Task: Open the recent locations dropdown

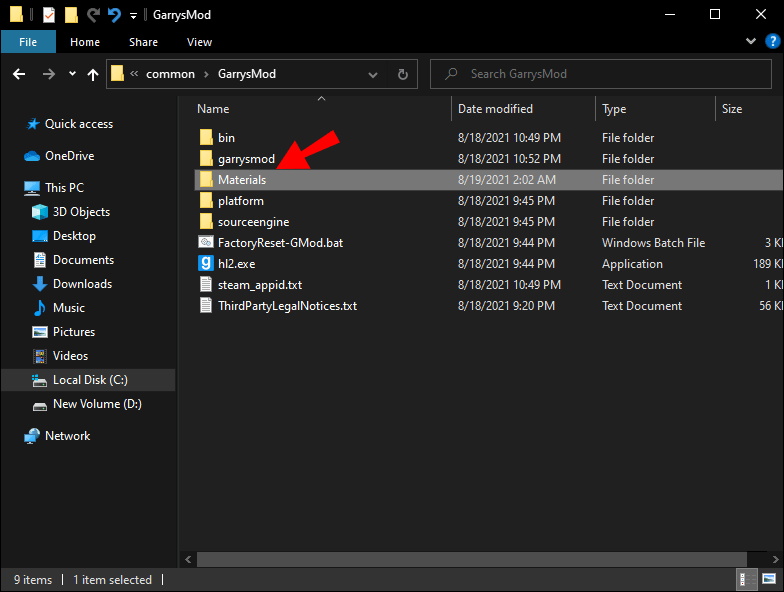Action: point(72,74)
